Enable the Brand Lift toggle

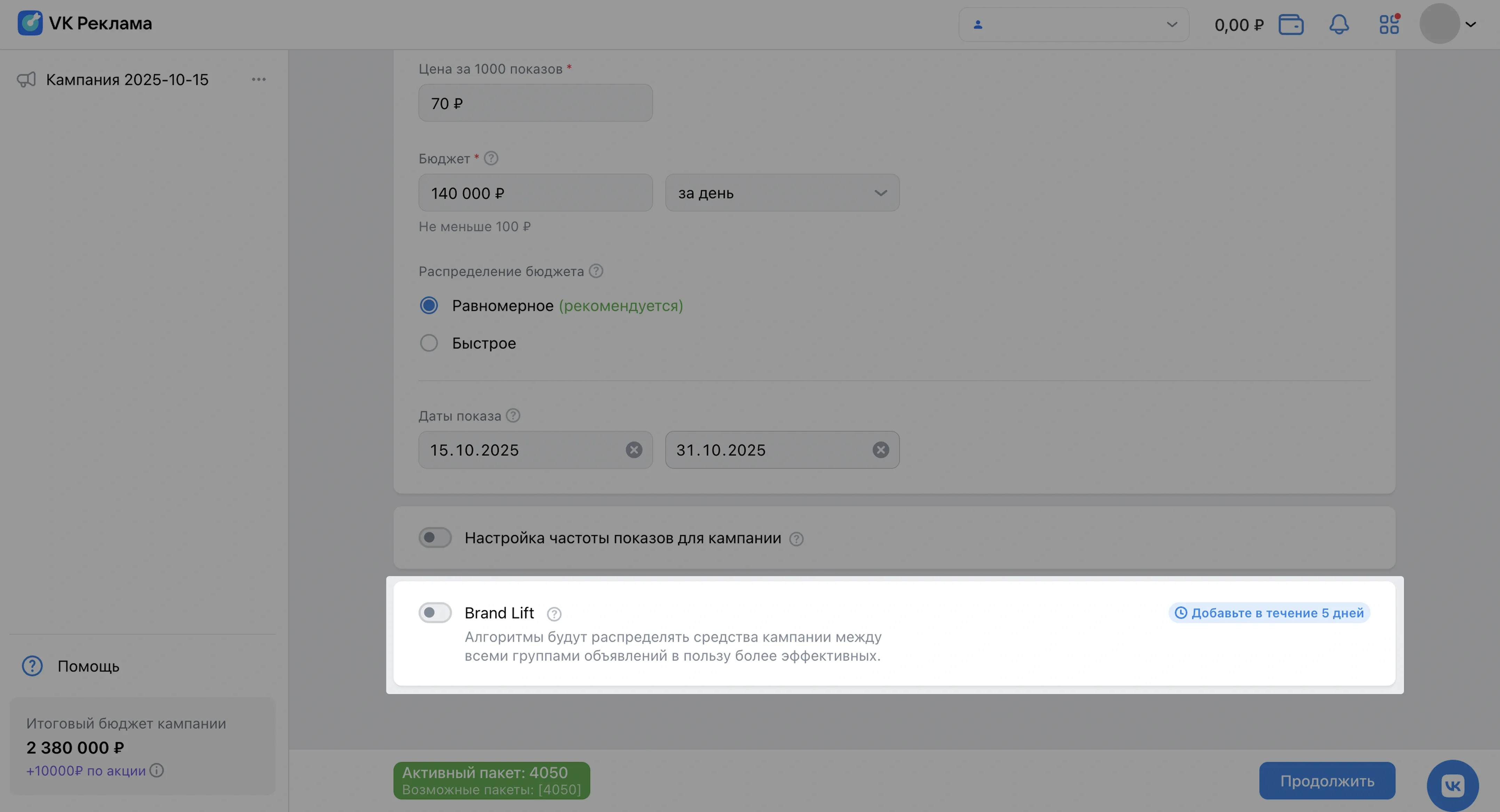coord(435,612)
